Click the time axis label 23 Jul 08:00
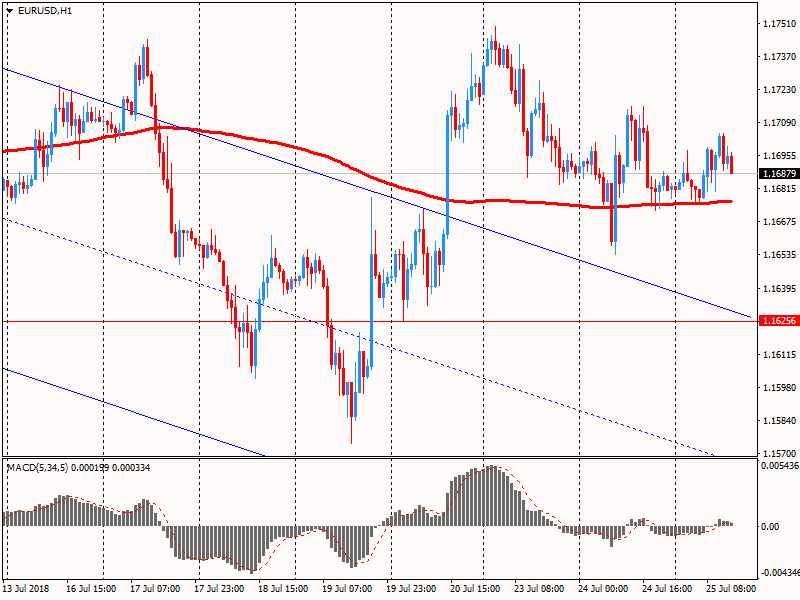The image size is (800, 600). [539, 589]
